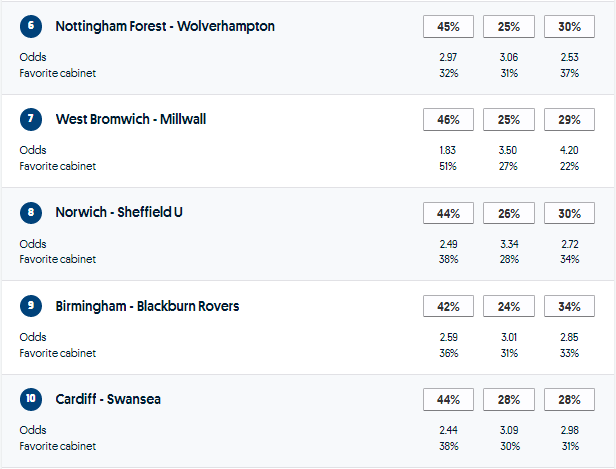
Task: Open the West Bromwich - Millwall match
Action: point(131,119)
